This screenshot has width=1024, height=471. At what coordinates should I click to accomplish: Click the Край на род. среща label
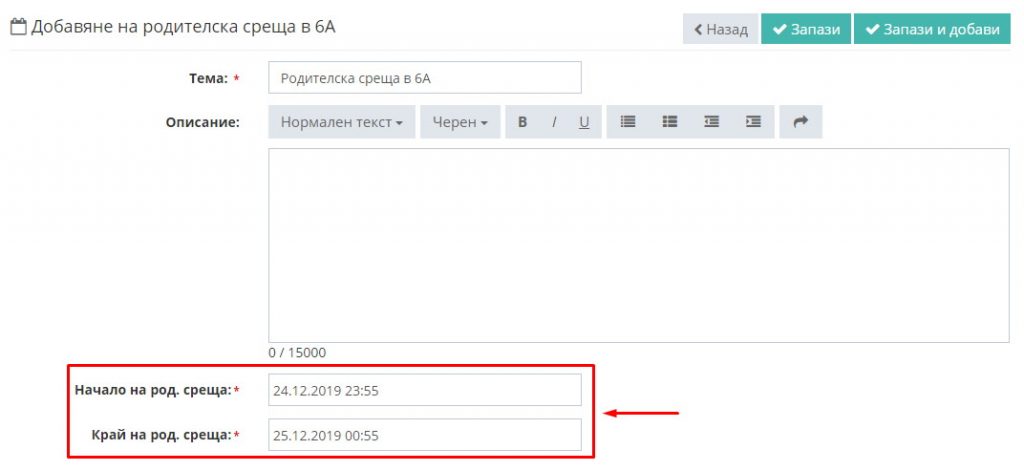pos(161,435)
